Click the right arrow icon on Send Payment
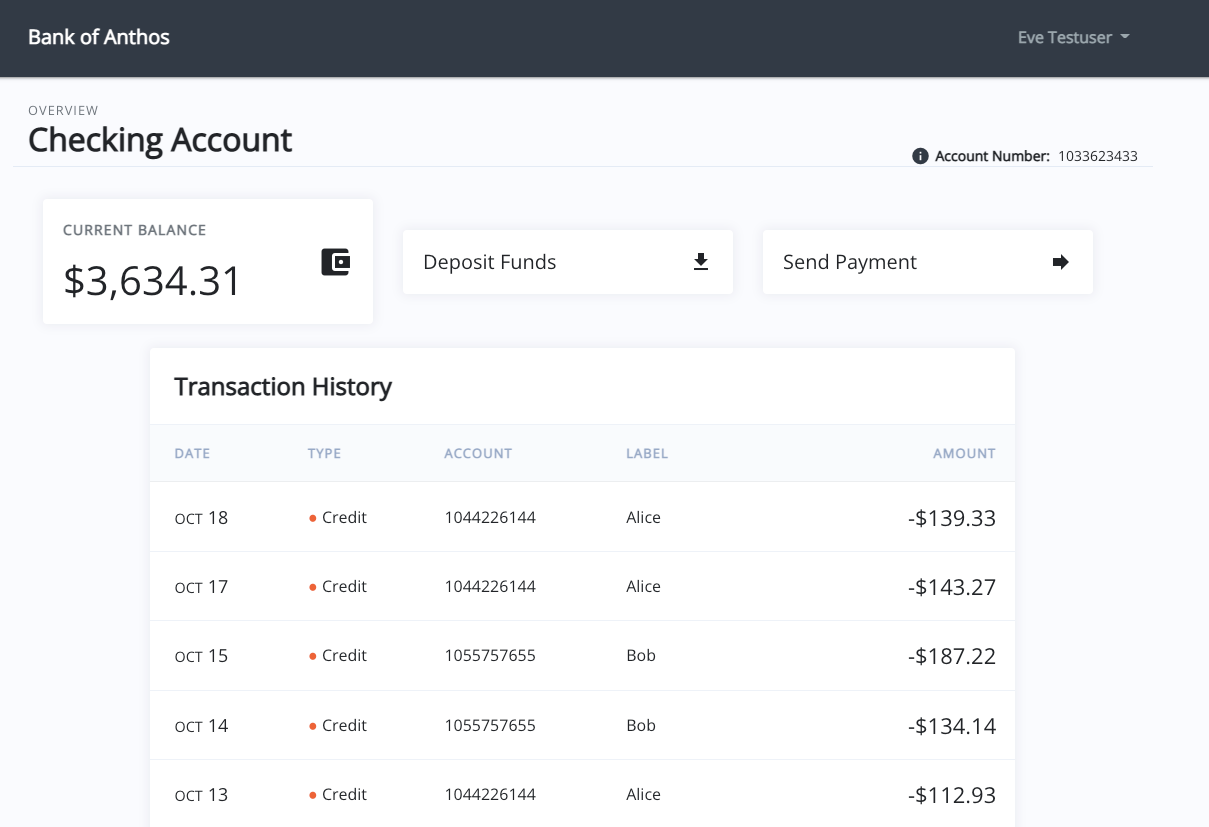Viewport: 1209px width, 827px height. (x=1061, y=262)
